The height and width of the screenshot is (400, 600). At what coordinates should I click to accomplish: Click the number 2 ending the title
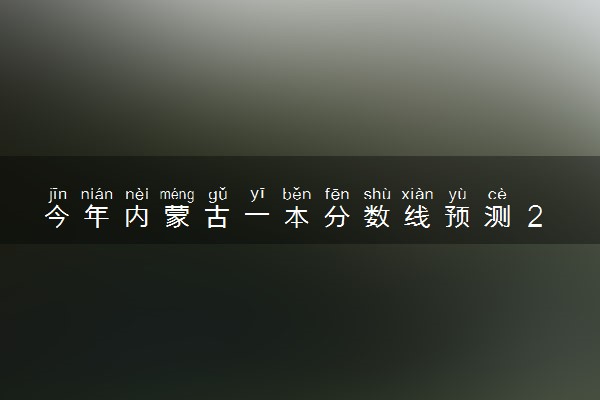pos(535,217)
